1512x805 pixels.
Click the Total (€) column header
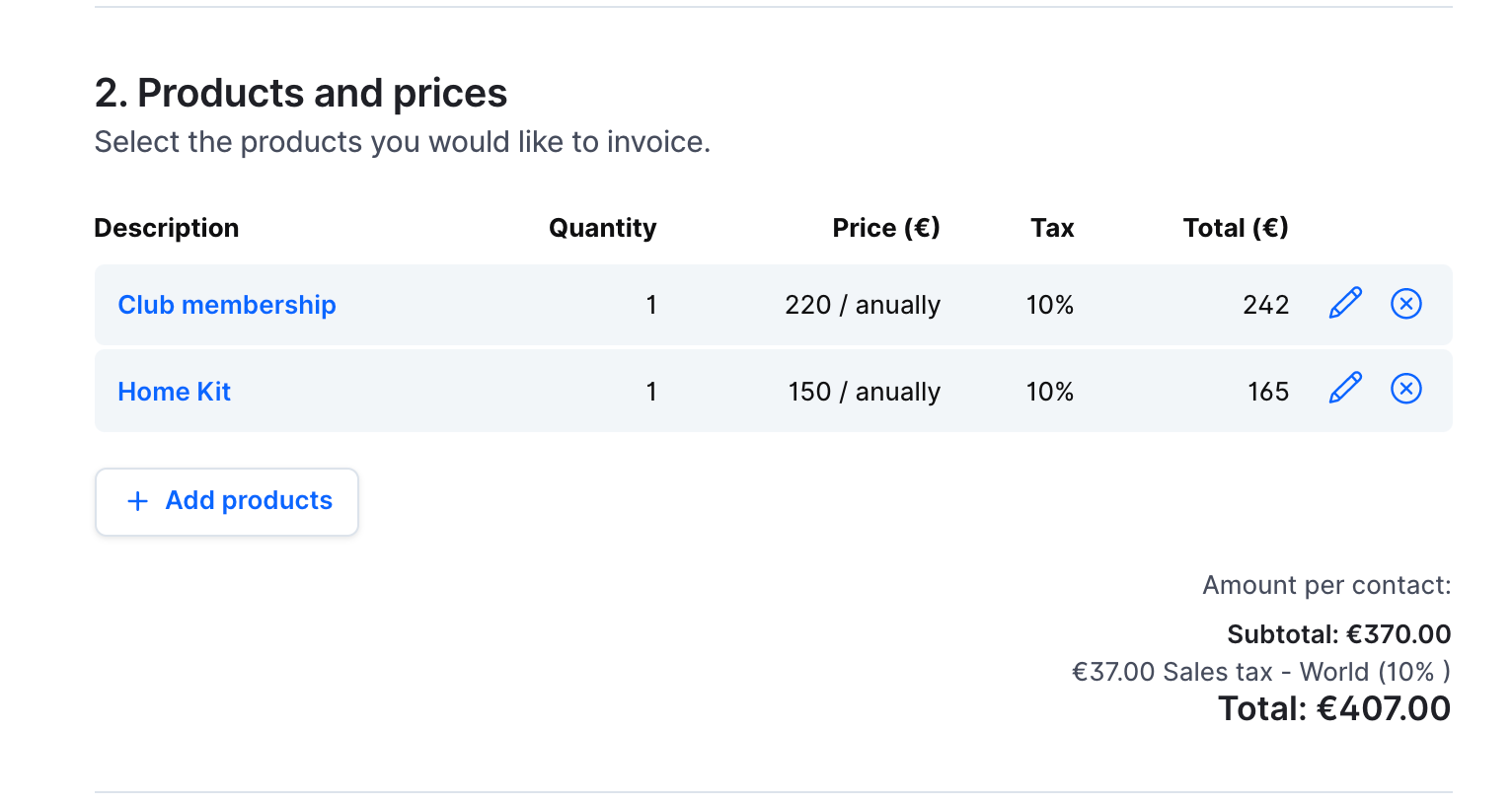1235,228
